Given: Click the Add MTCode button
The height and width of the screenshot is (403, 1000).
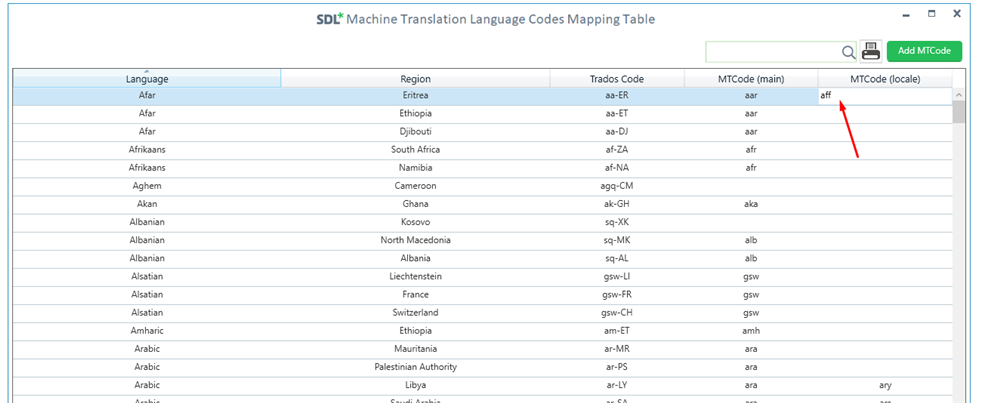Looking at the screenshot, I should 924,51.
